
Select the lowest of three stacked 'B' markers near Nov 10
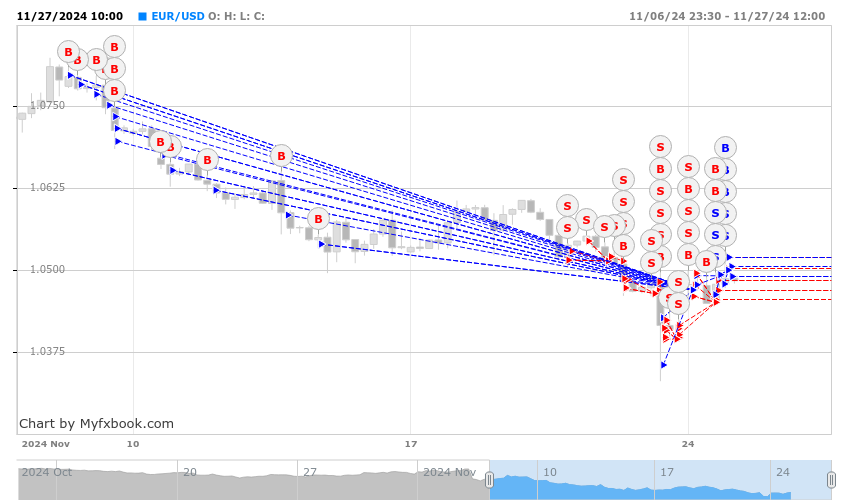(x=114, y=91)
